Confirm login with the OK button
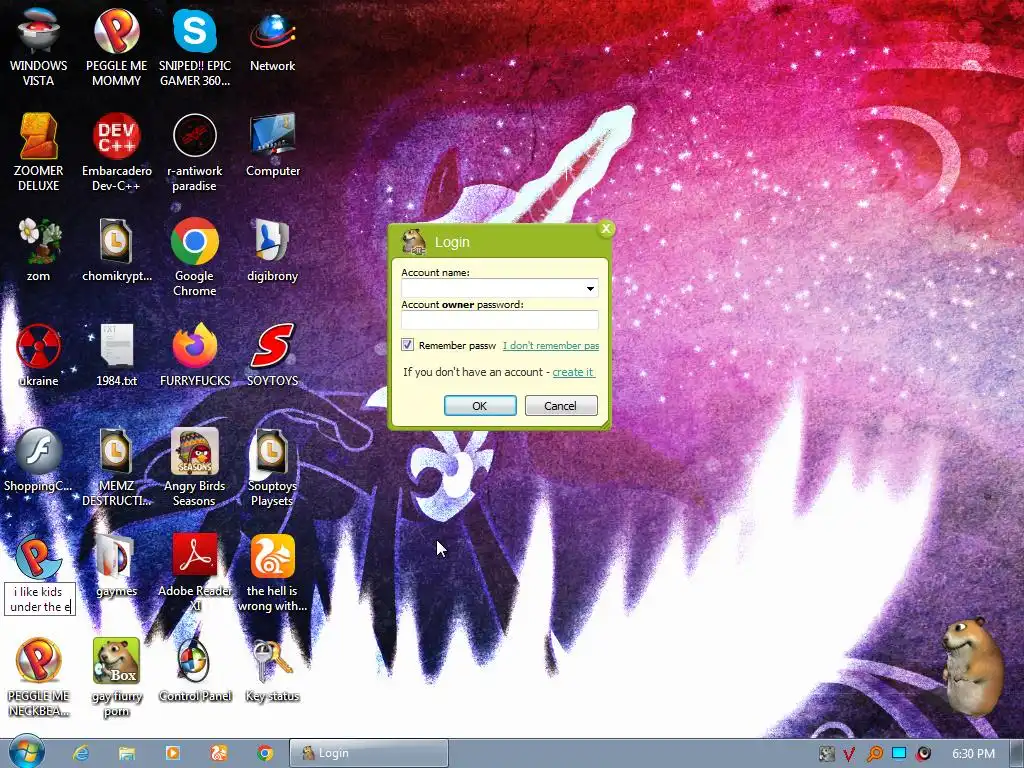The image size is (1024, 768). click(x=480, y=406)
